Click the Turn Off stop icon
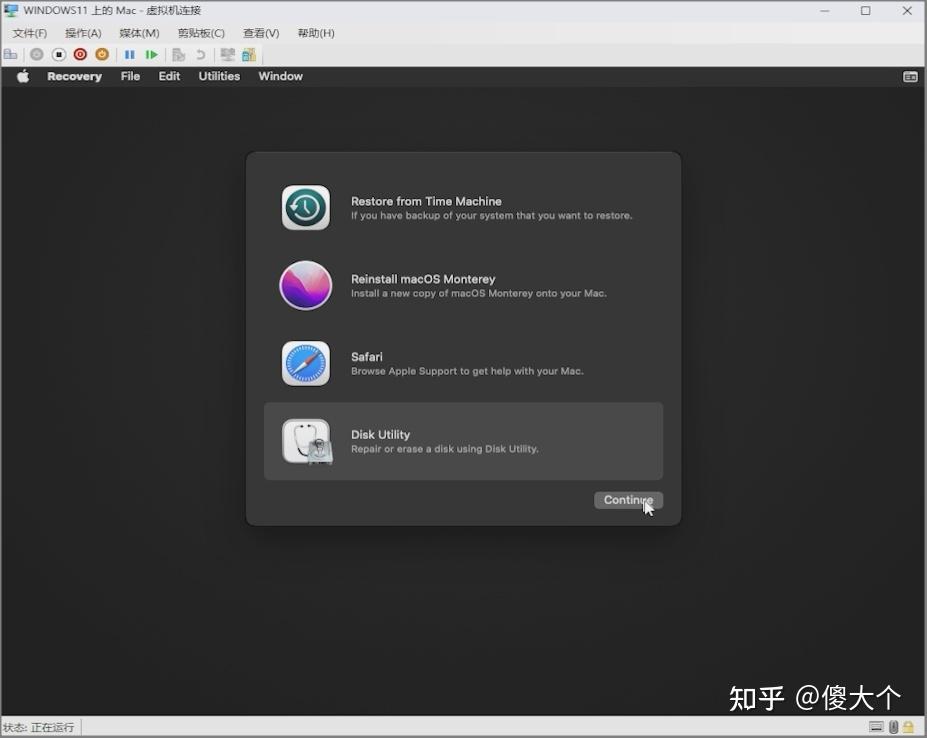The image size is (927, 738). (59, 54)
